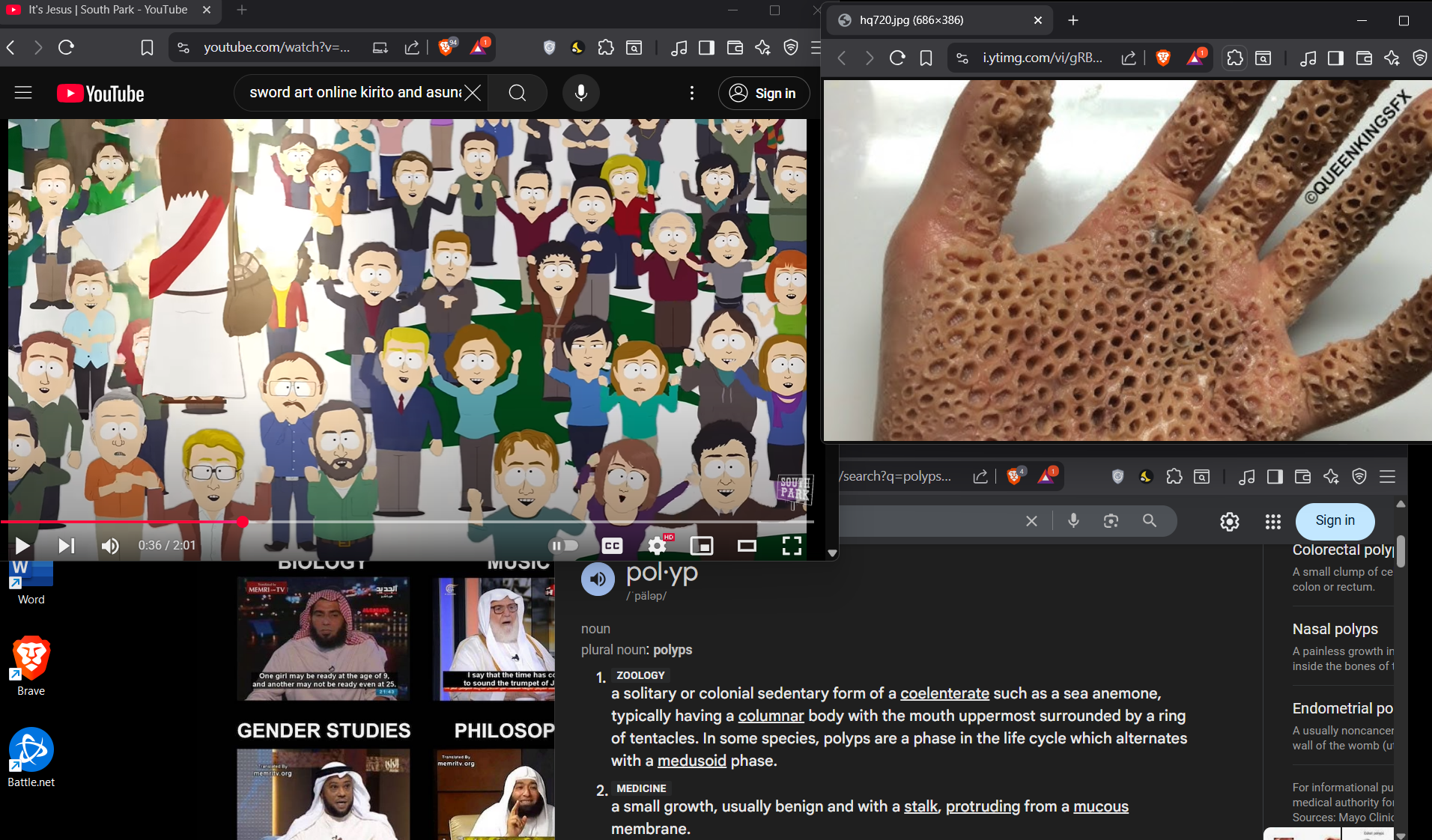Enable theater mode in YouTube player
The height and width of the screenshot is (840, 1432).
(747, 546)
